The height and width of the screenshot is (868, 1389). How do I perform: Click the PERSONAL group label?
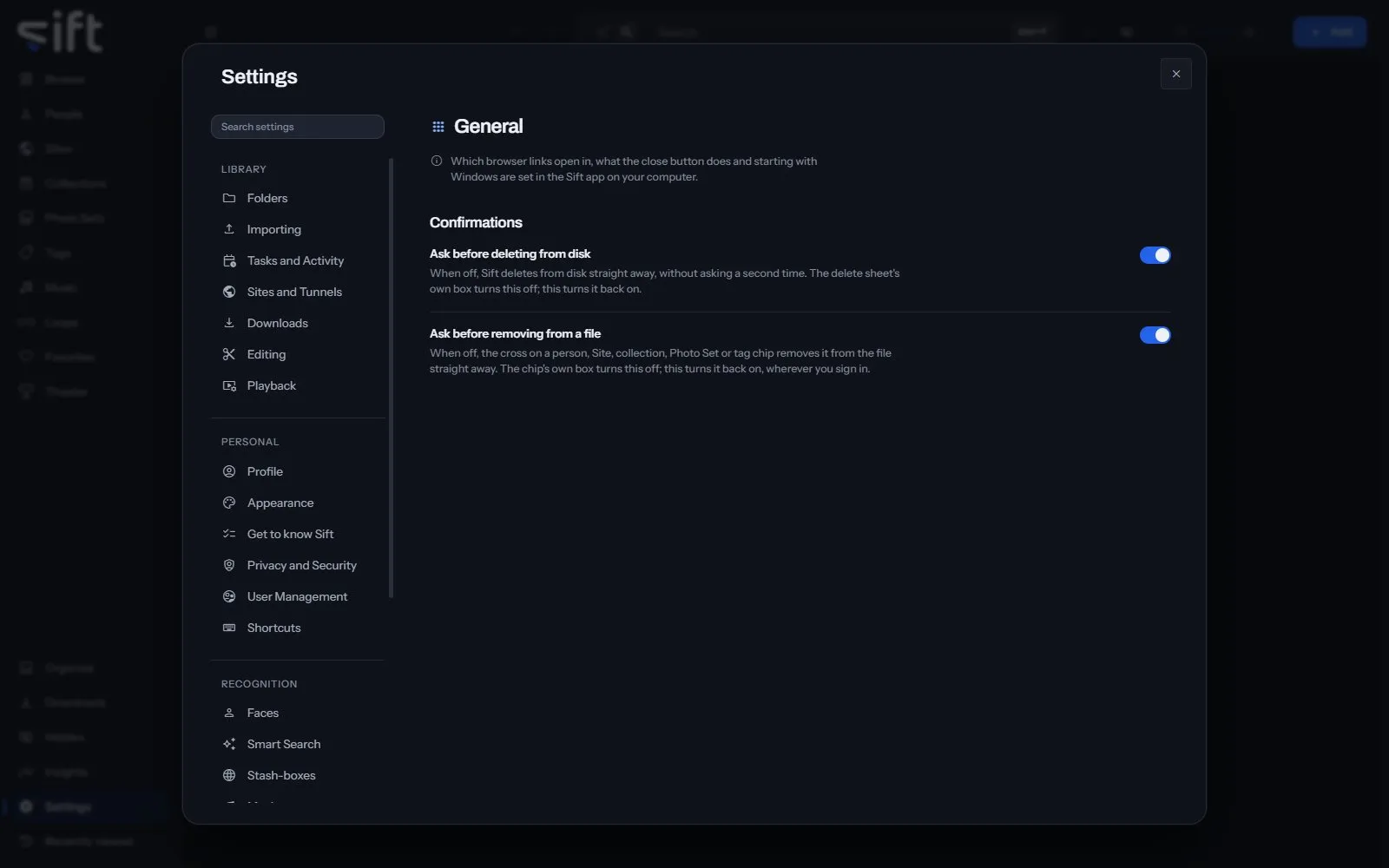pos(250,442)
